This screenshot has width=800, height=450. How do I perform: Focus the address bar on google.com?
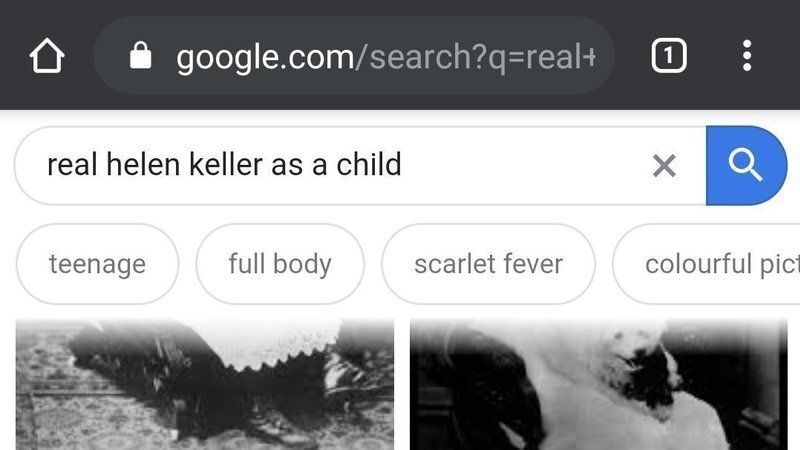point(264,57)
